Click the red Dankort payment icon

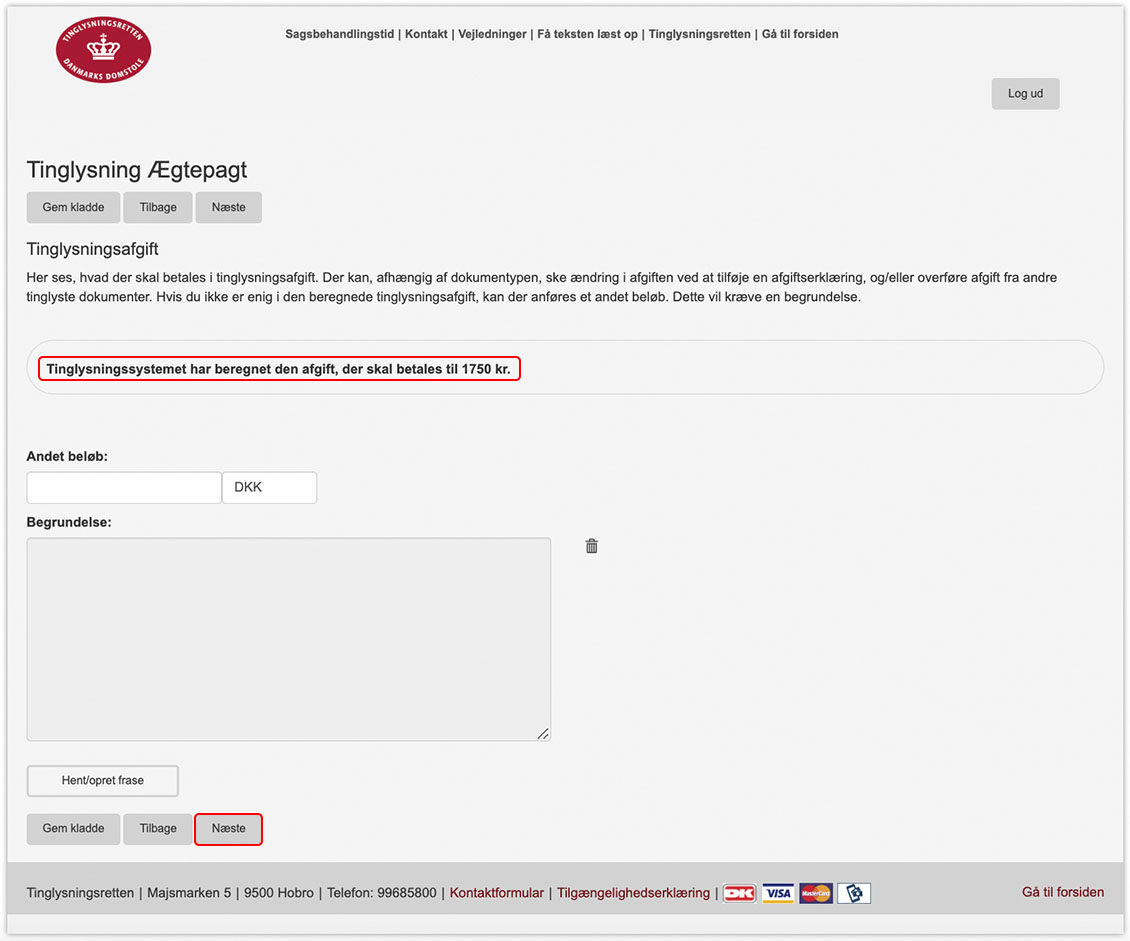tap(739, 893)
